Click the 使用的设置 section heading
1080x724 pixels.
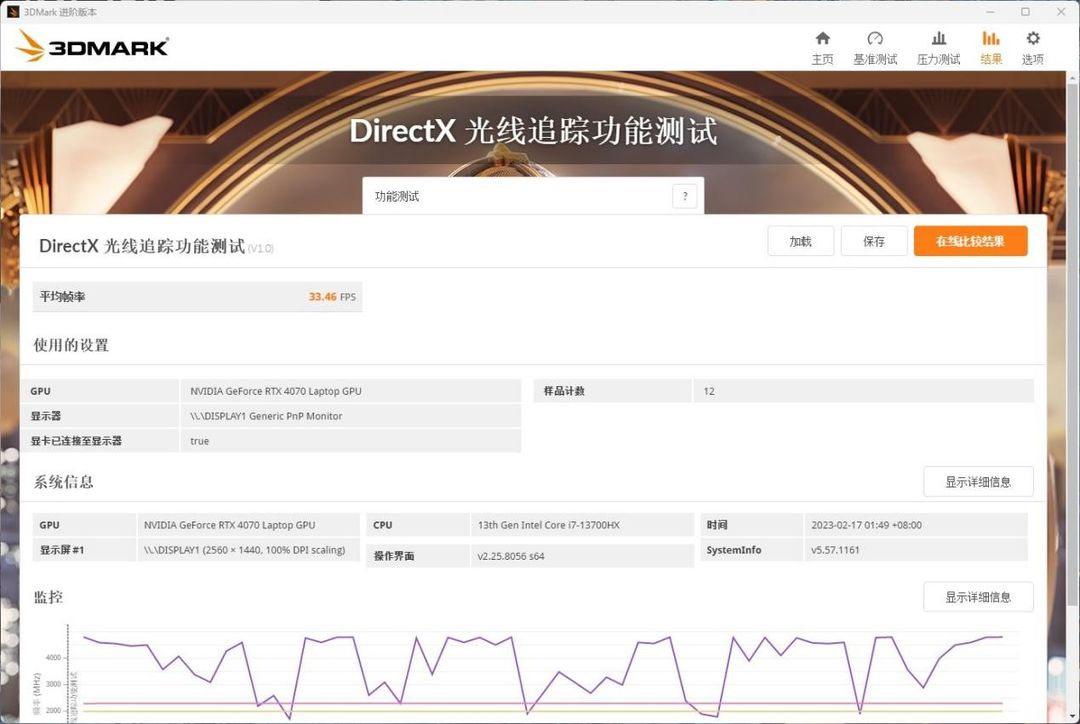71,345
